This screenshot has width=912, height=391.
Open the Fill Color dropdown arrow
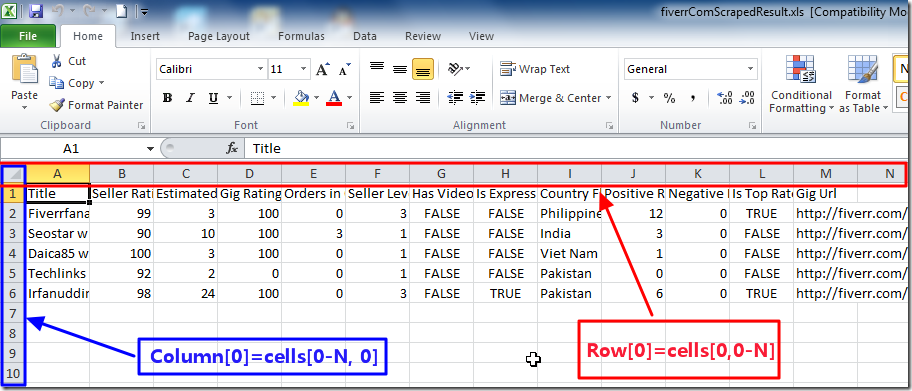point(316,98)
